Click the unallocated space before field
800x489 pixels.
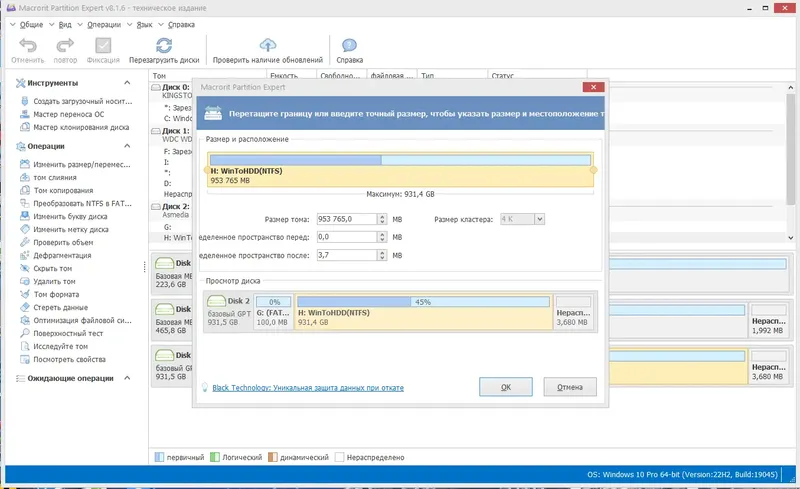pyautogui.click(x=347, y=237)
